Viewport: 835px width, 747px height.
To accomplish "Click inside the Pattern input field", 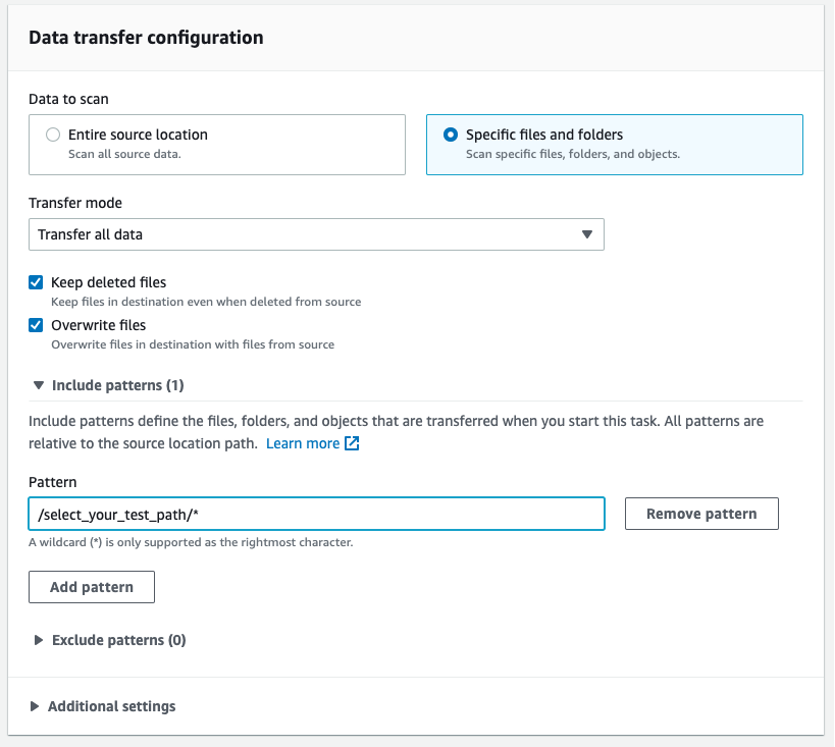I will point(316,513).
